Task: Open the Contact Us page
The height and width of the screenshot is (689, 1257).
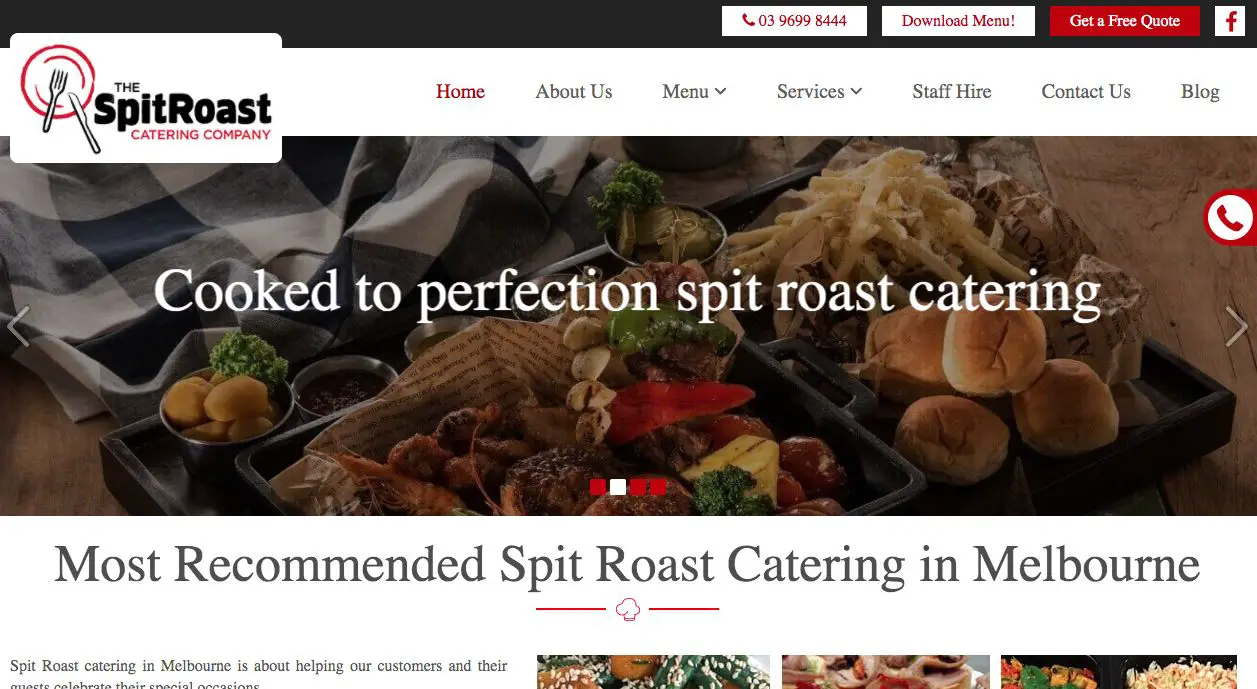Action: click(x=1086, y=91)
